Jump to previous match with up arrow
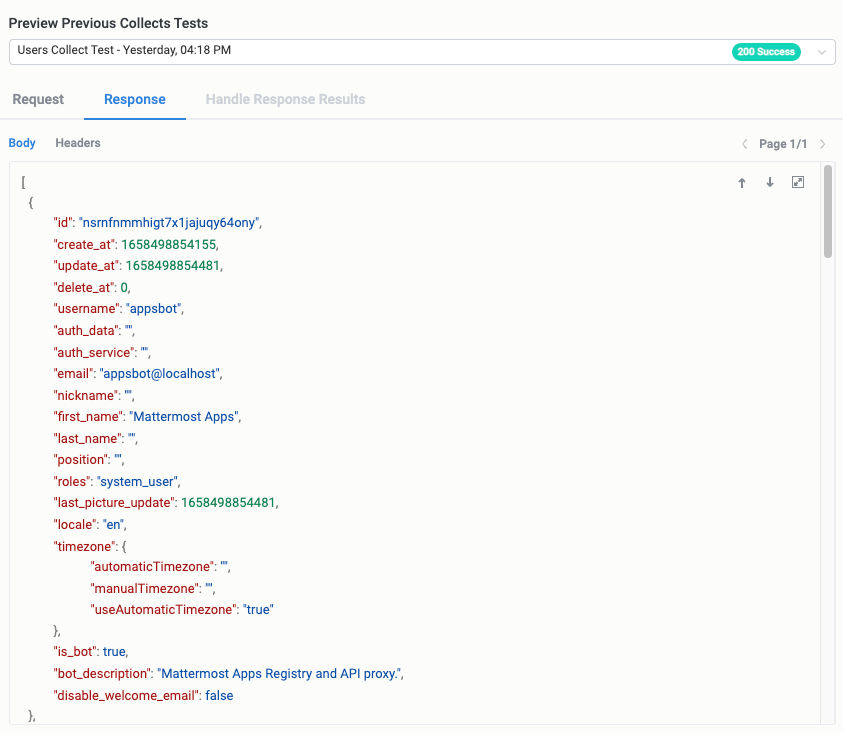 tap(742, 183)
